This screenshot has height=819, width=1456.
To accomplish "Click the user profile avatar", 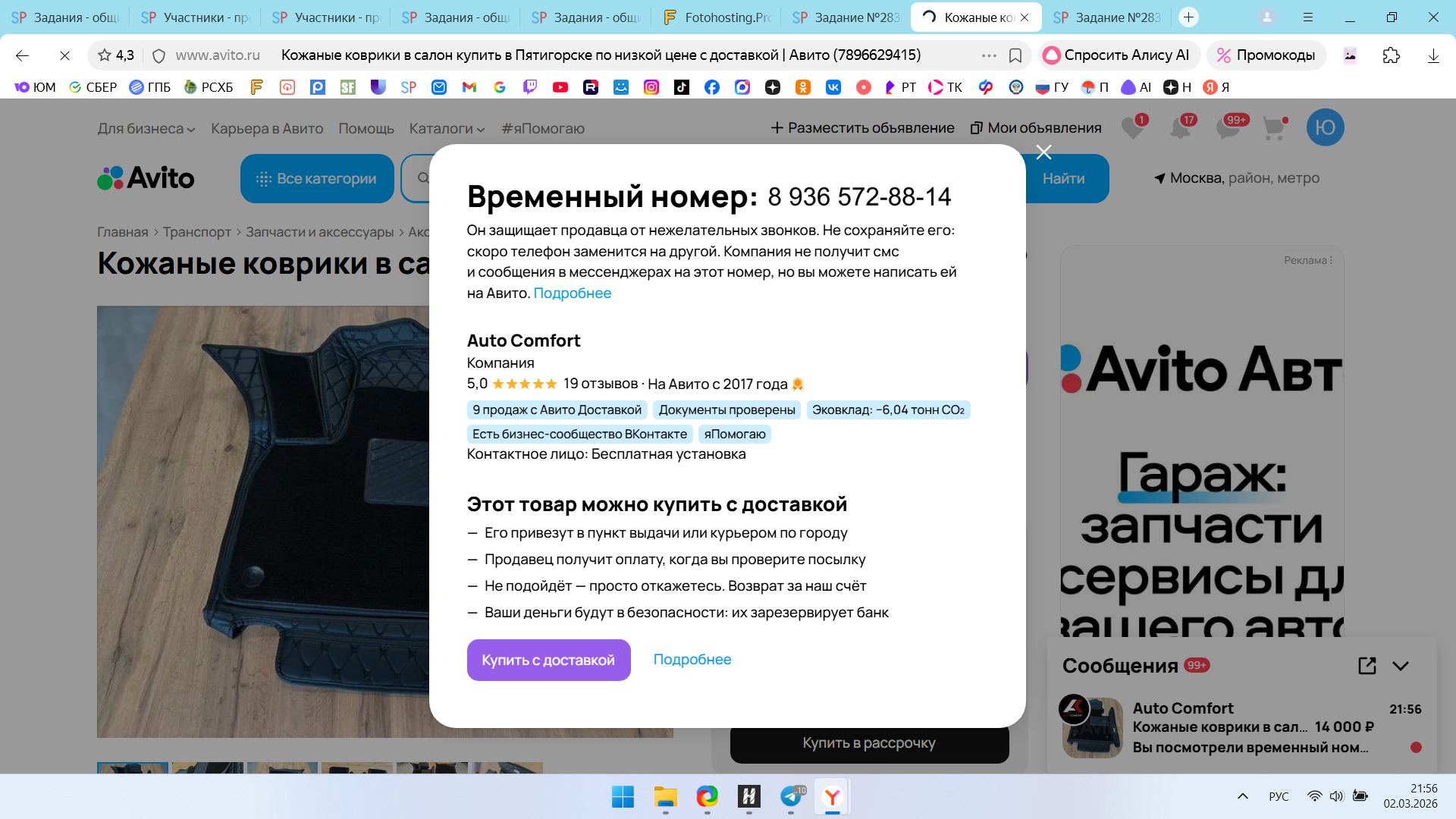I will (1325, 127).
